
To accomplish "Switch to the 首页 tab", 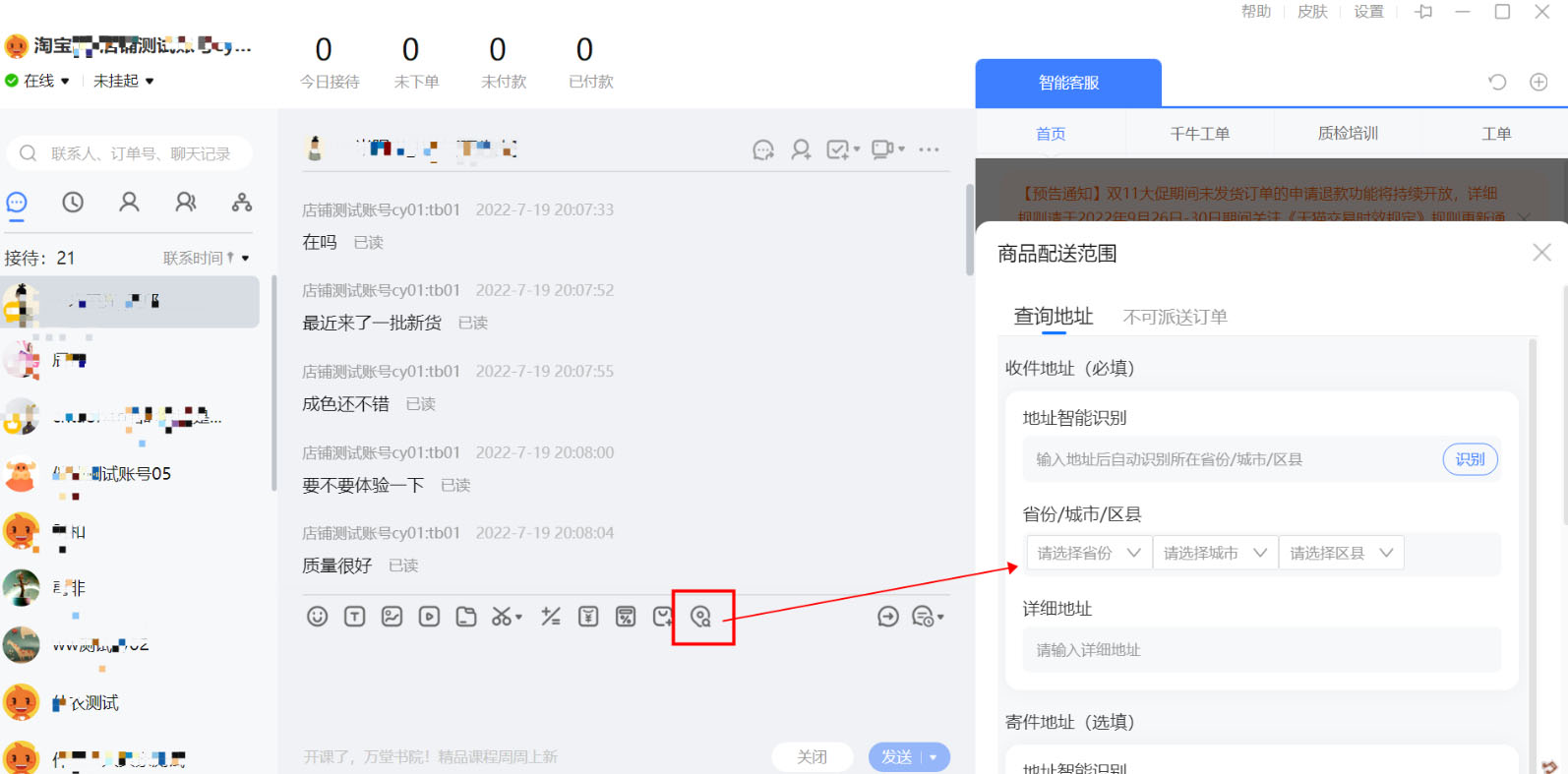I will [1051, 134].
